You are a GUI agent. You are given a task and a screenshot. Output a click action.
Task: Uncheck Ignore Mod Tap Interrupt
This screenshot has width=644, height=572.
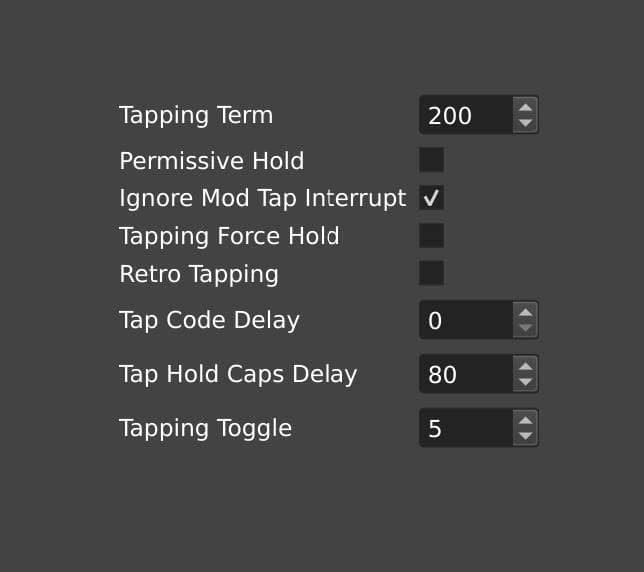[431, 198]
